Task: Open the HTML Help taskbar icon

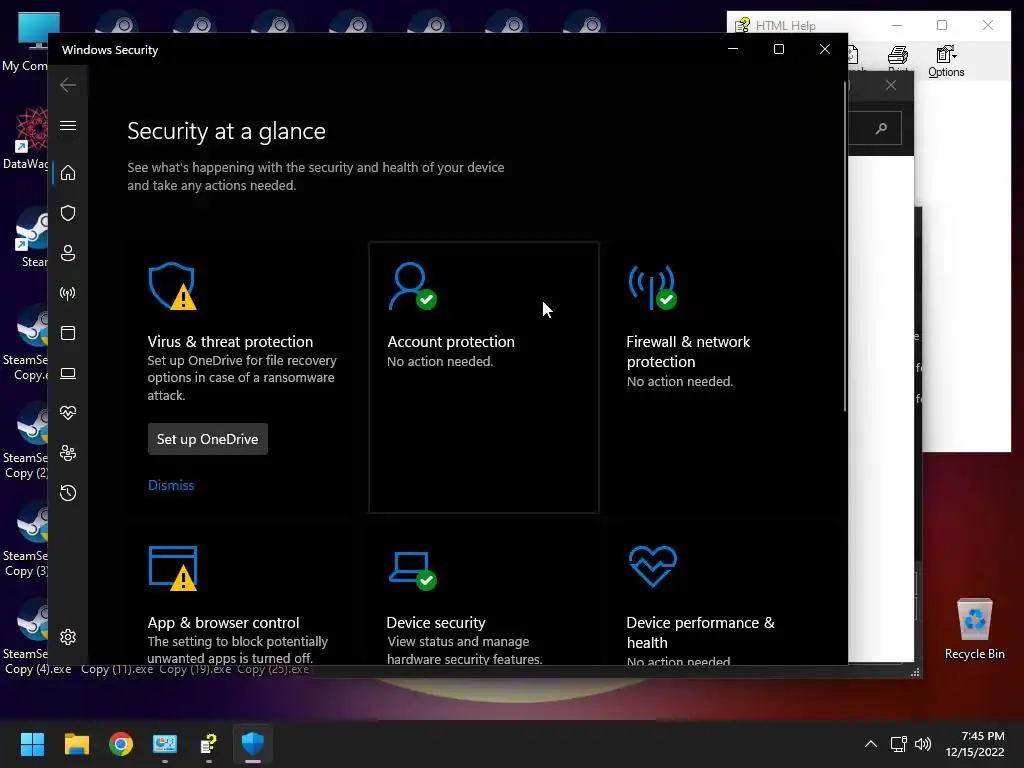Action: pyautogui.click(x=209, y=744)
